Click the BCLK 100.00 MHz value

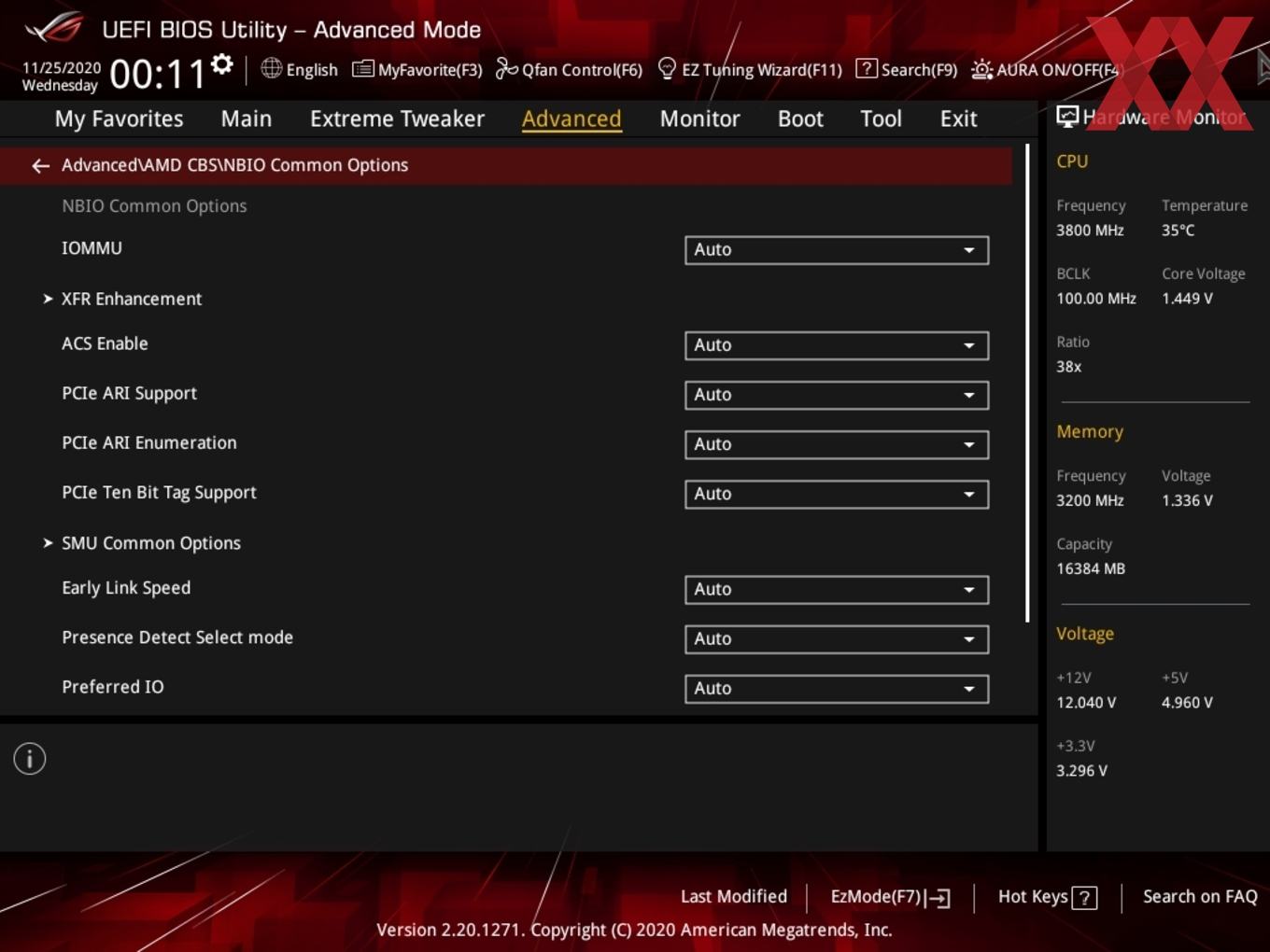(x=1096, y=299)
